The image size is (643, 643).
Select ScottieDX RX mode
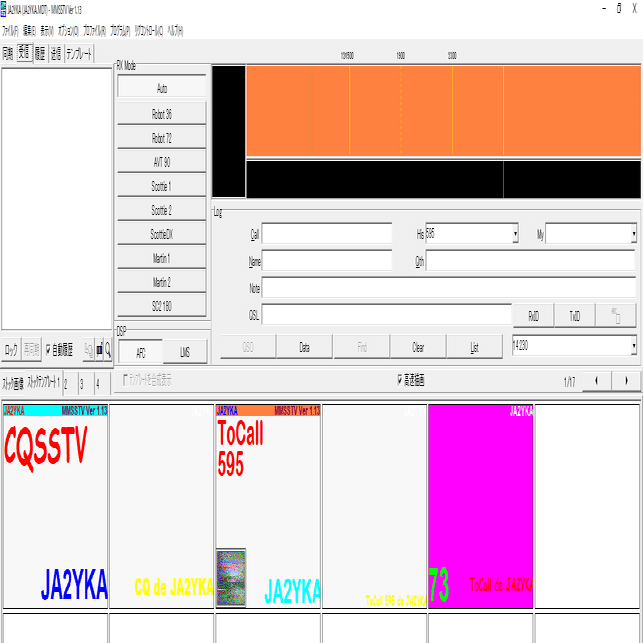[x=162, y=234]
